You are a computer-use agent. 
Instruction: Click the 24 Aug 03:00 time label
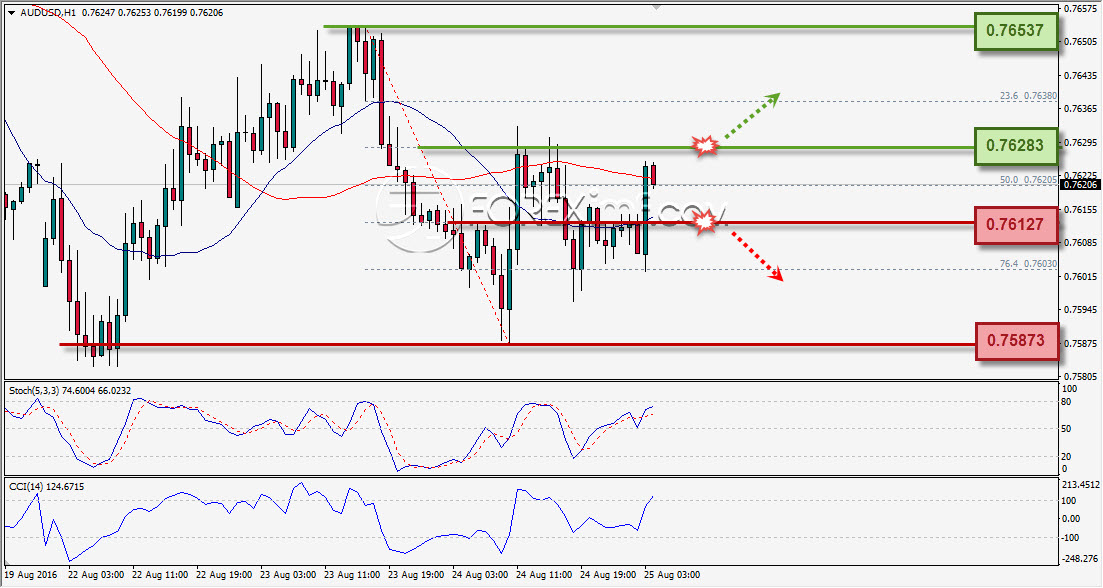(x=480, y=575)
